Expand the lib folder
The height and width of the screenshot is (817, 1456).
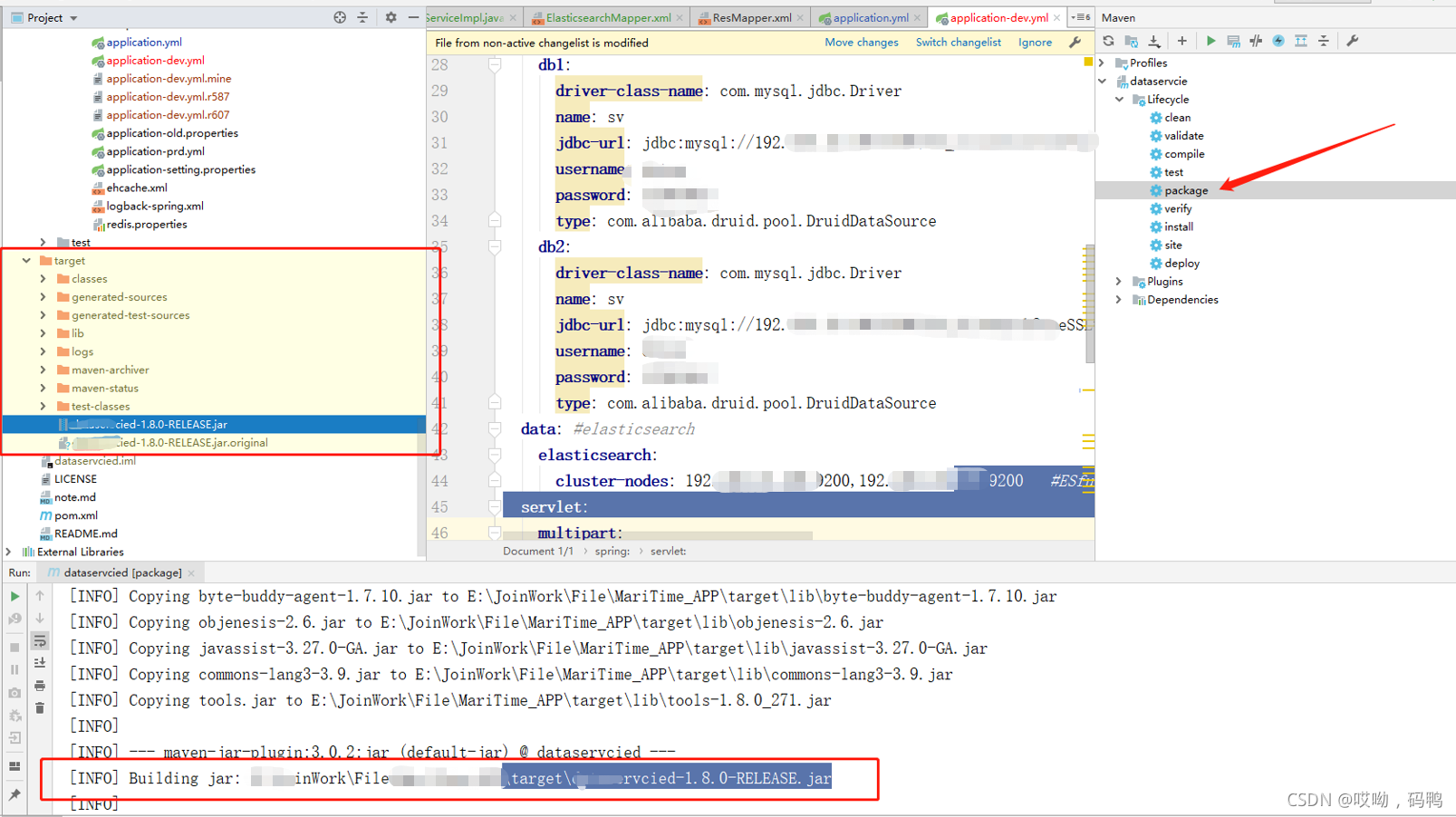click(43, 333)
